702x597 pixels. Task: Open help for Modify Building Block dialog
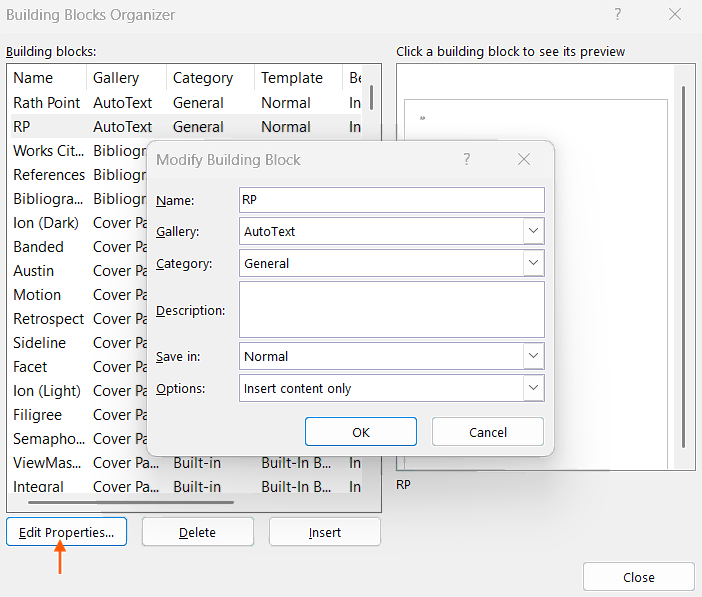[467, 159]
